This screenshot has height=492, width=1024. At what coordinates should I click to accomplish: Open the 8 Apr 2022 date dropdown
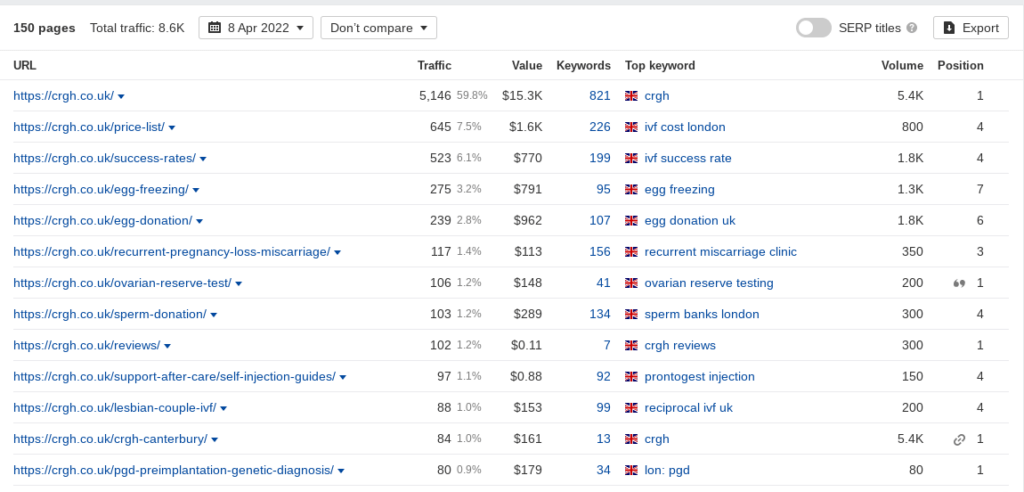256,28
